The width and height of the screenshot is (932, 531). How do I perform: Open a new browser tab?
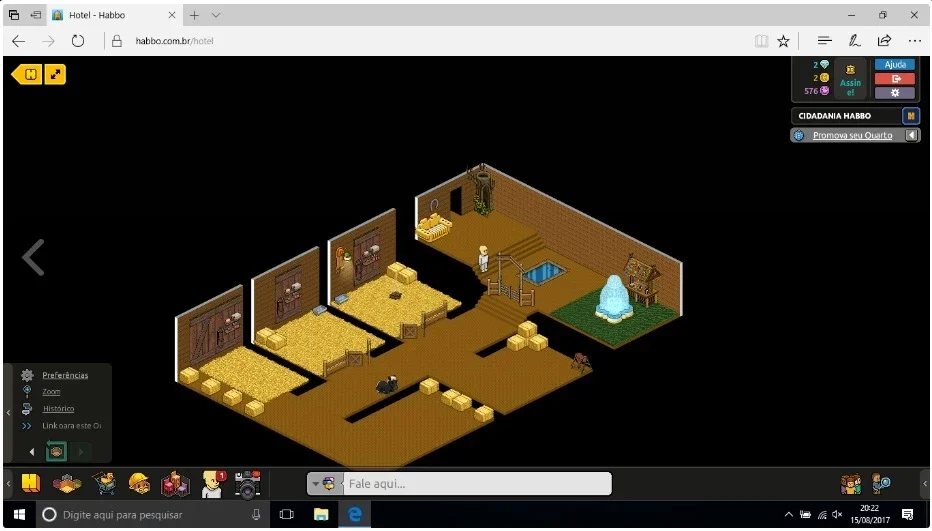194,15
